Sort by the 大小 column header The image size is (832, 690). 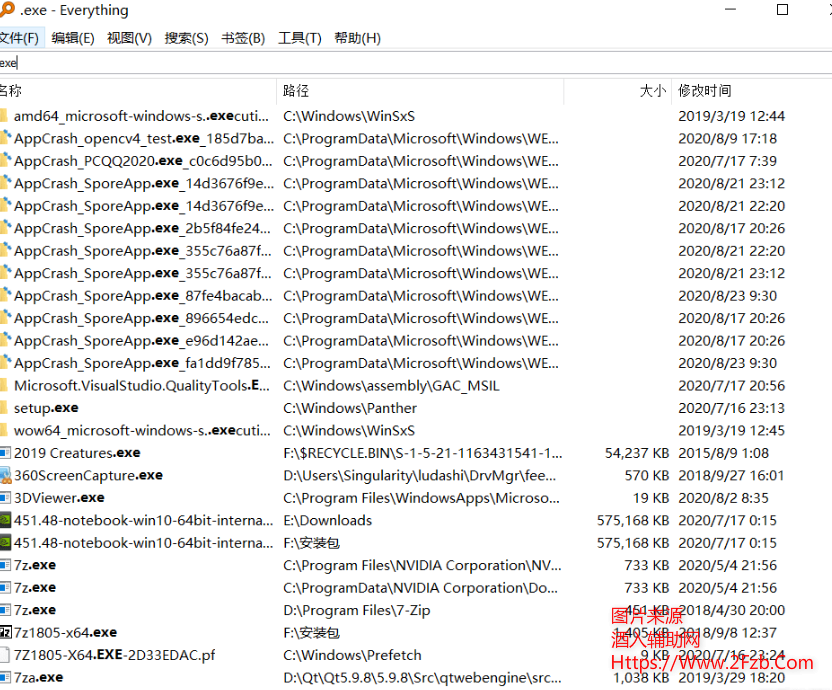click(x=618, y=91)
